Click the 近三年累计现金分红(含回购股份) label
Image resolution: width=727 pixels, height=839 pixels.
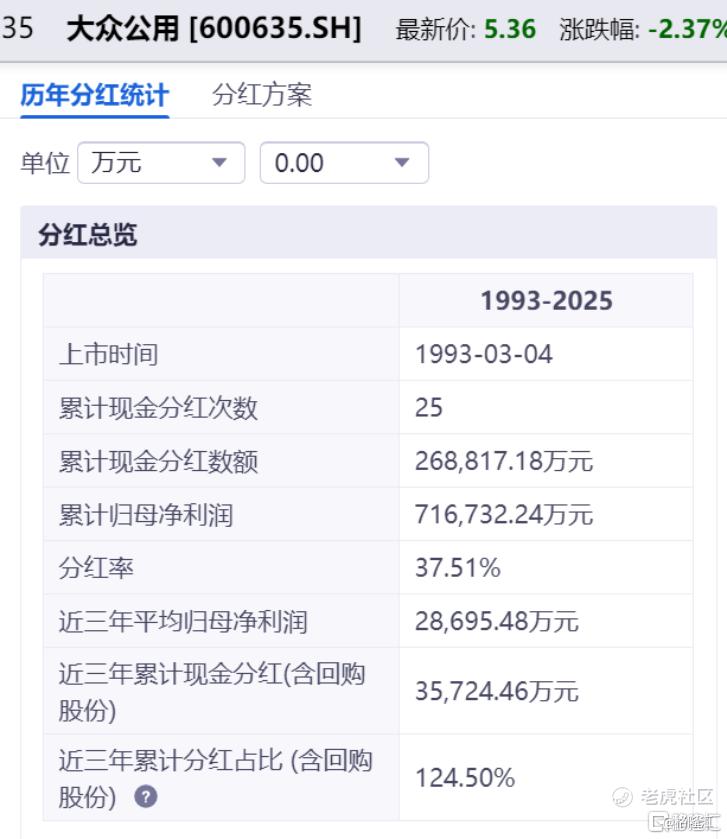(212, 692)
